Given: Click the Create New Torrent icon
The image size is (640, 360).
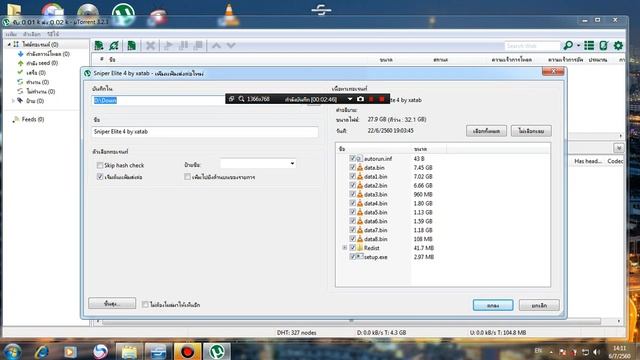Looking at the screenshot, I should click(x=131, y=46).
